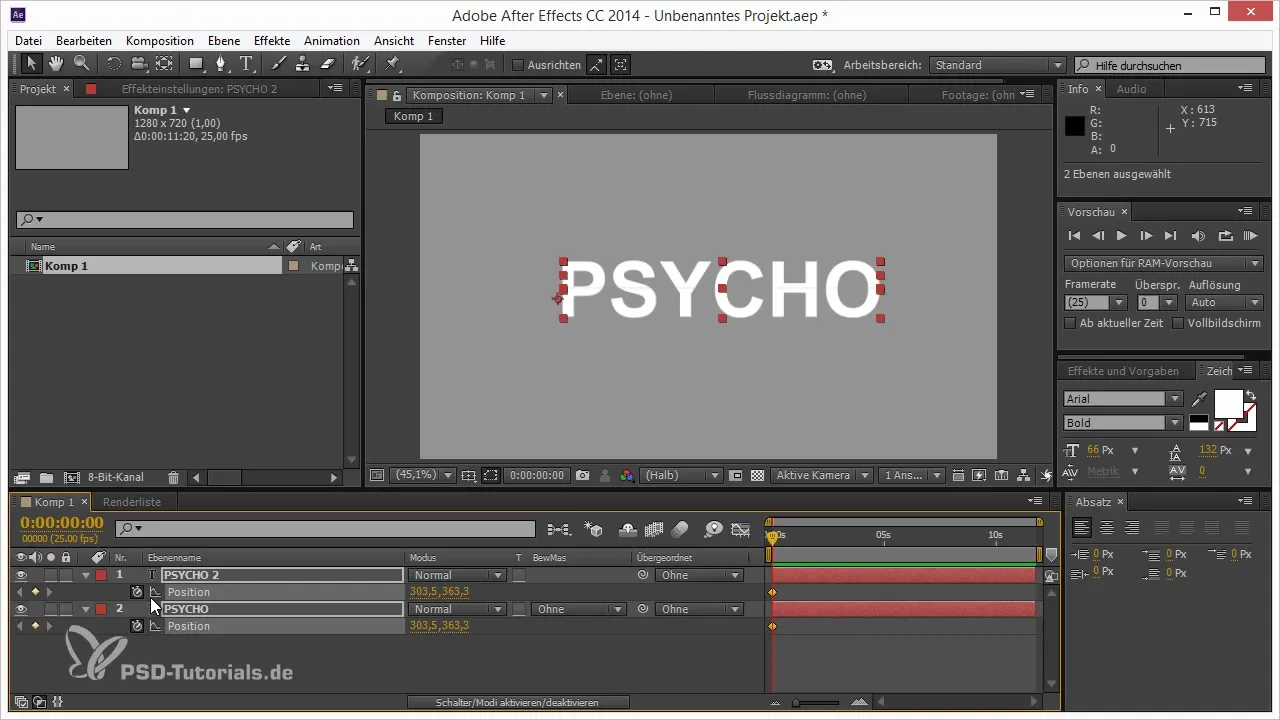Select the Hand tool
This screenshot has height=720, width=1280.
click(56, 64)
